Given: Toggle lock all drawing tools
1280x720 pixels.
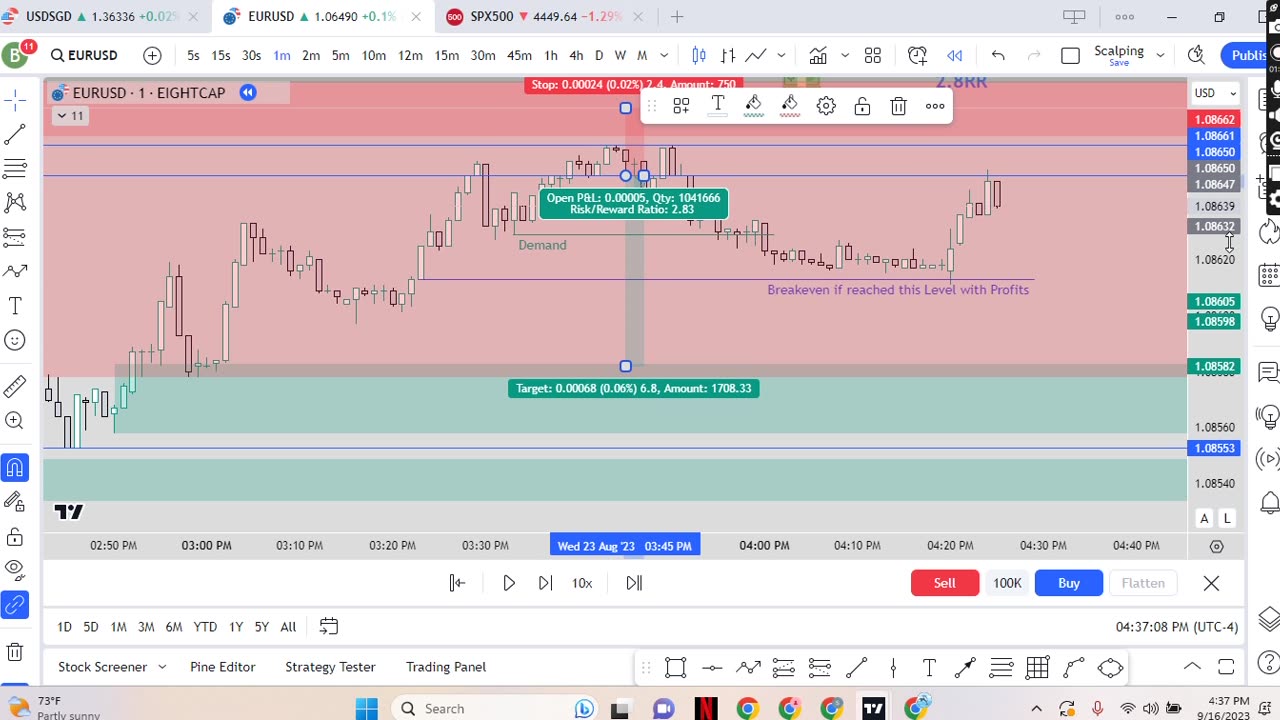Looking at the screenshot, I should (x=15, y=537).
